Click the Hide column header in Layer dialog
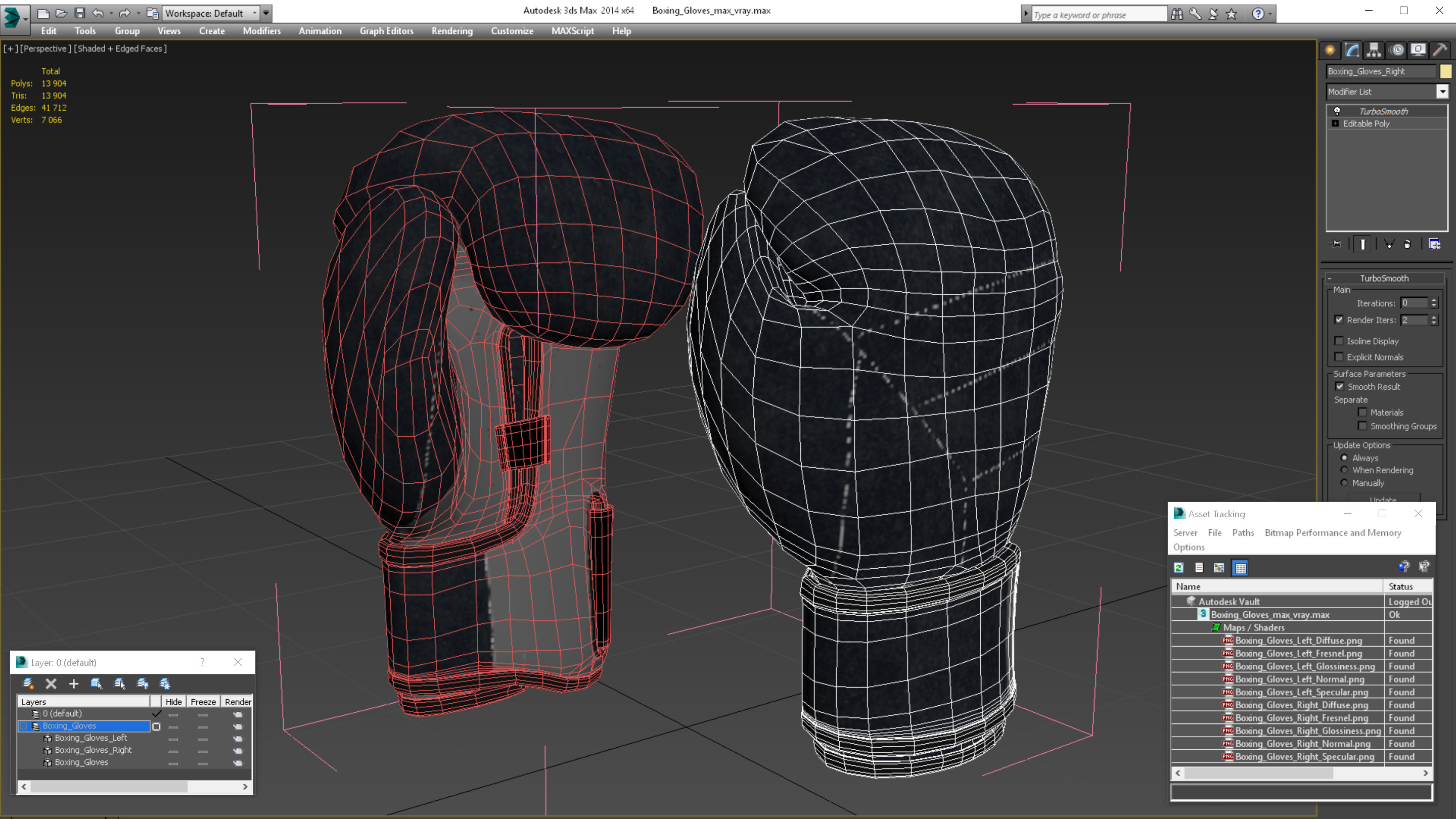This screenshot has width=1456, height=819. coord(173,701)
